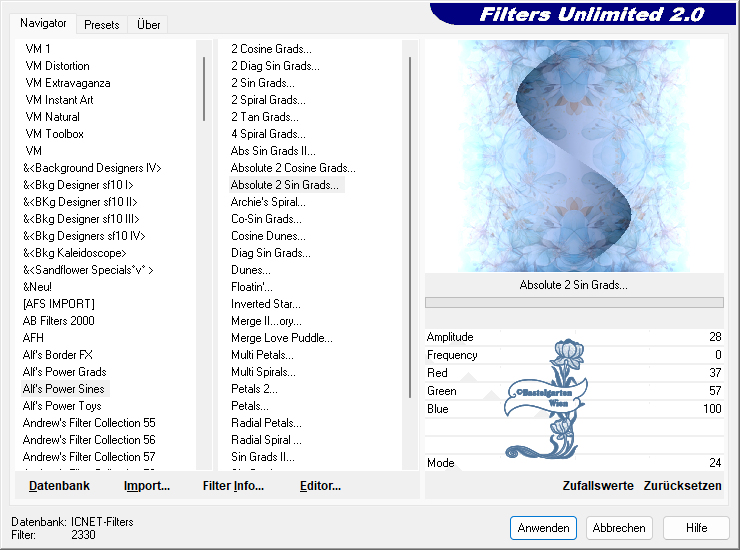
Task: Click Zufallswerte to randomize settings
Action: [598, 486]
